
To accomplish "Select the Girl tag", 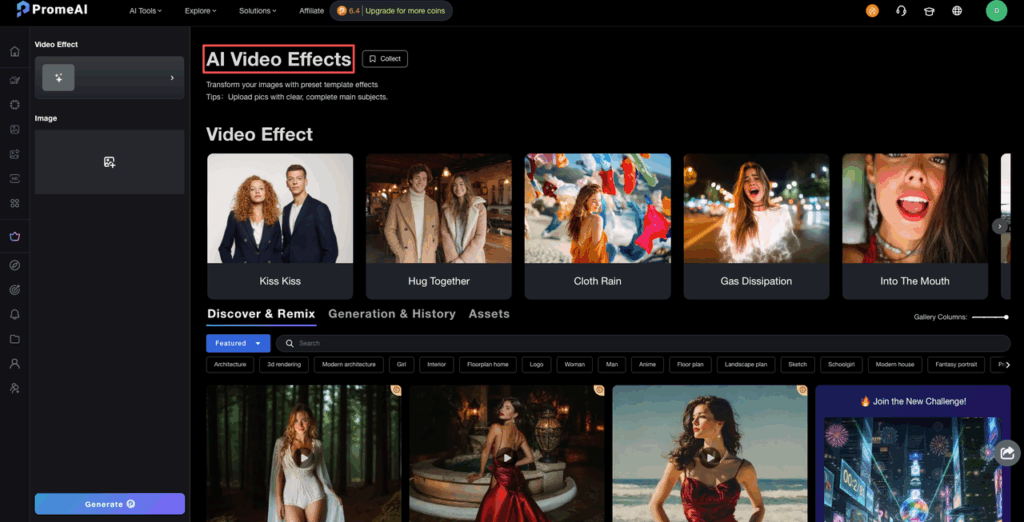I will point(401,365).
